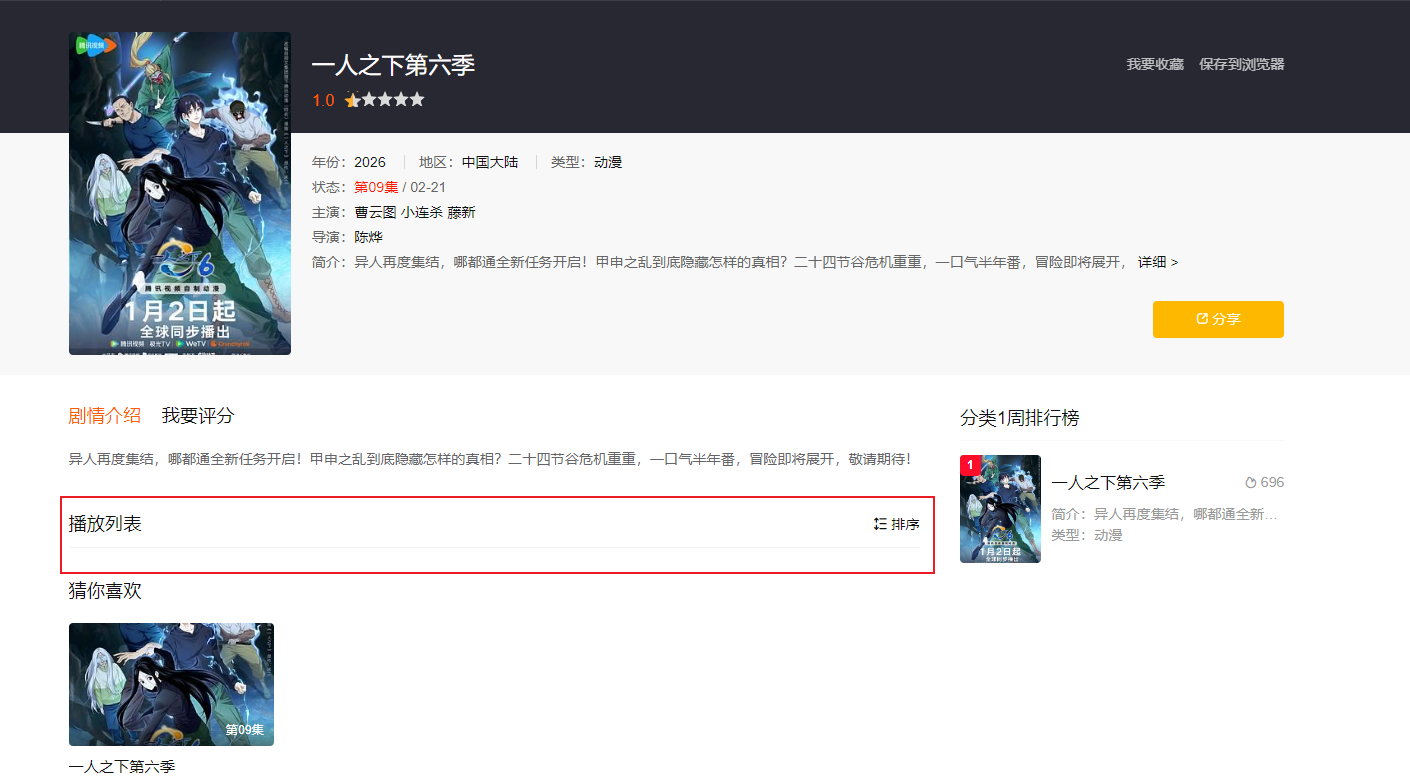This screenshot has height=782, width=1410.
Task: Click the 播放列表 heading
Action: pos(105,524)
